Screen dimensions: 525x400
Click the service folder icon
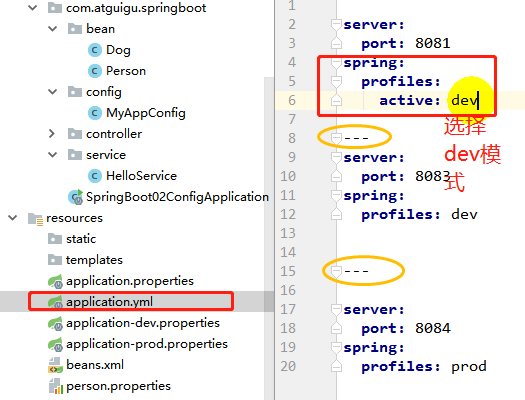click(75, 155)
